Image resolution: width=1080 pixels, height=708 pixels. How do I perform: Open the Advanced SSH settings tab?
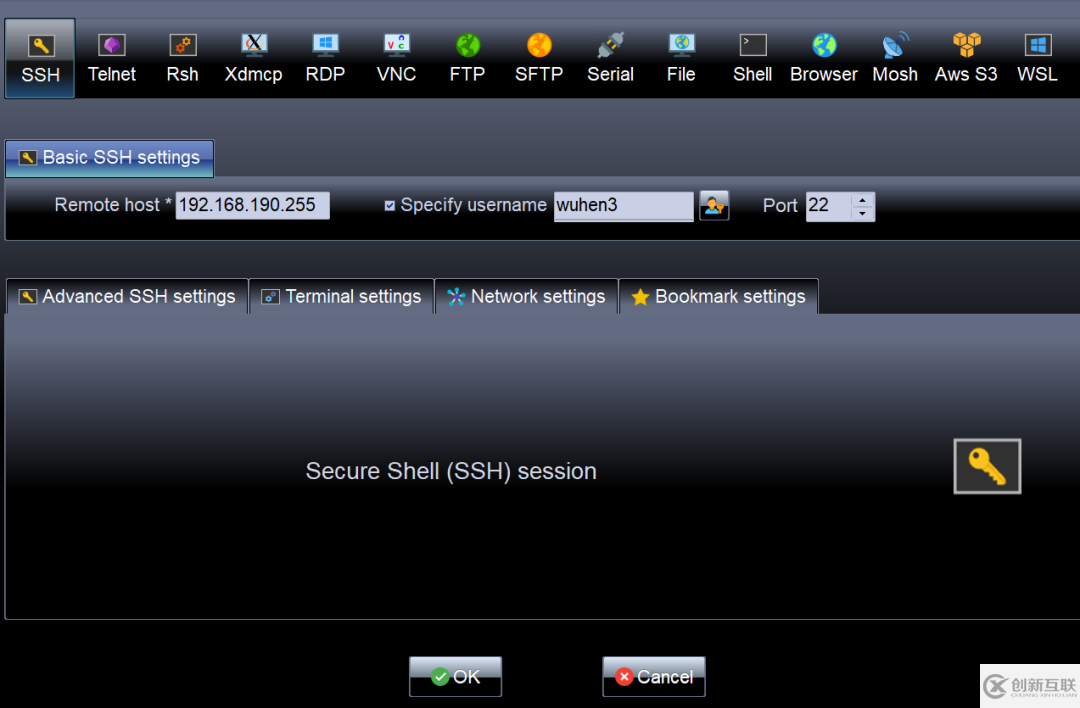coord(127,297)
